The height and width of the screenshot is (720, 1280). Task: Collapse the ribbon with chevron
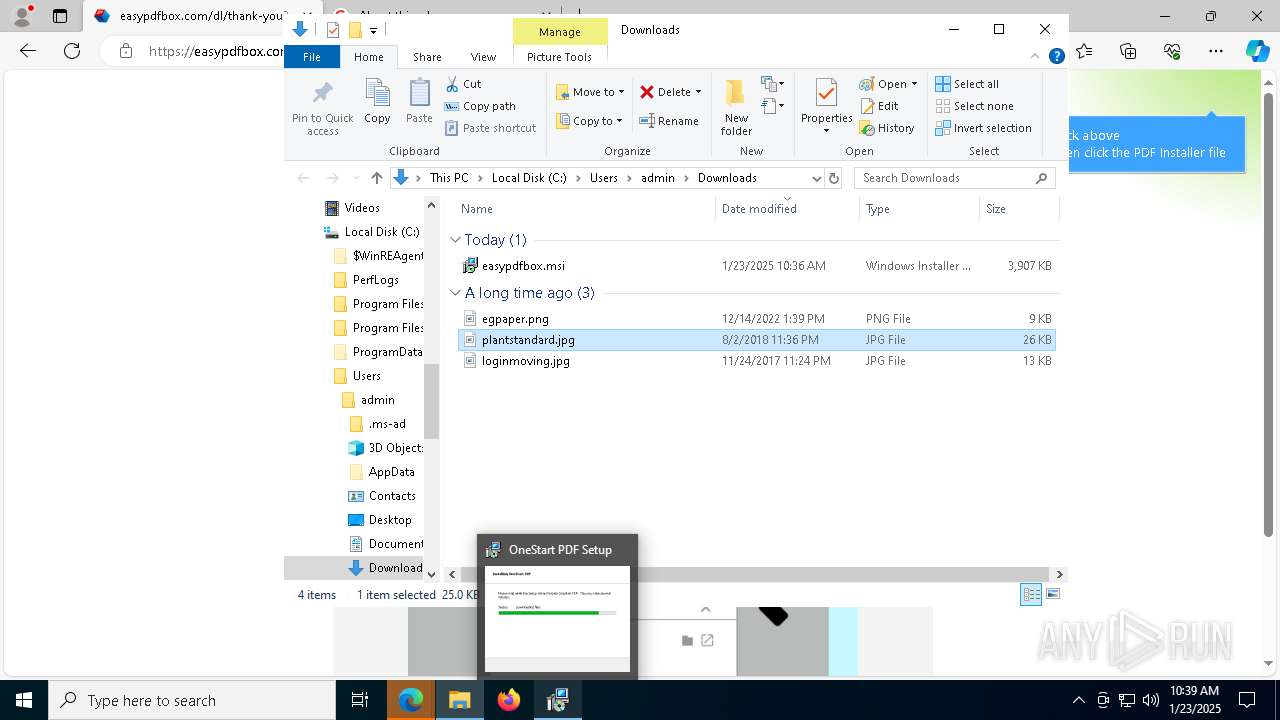[1035, 57]
